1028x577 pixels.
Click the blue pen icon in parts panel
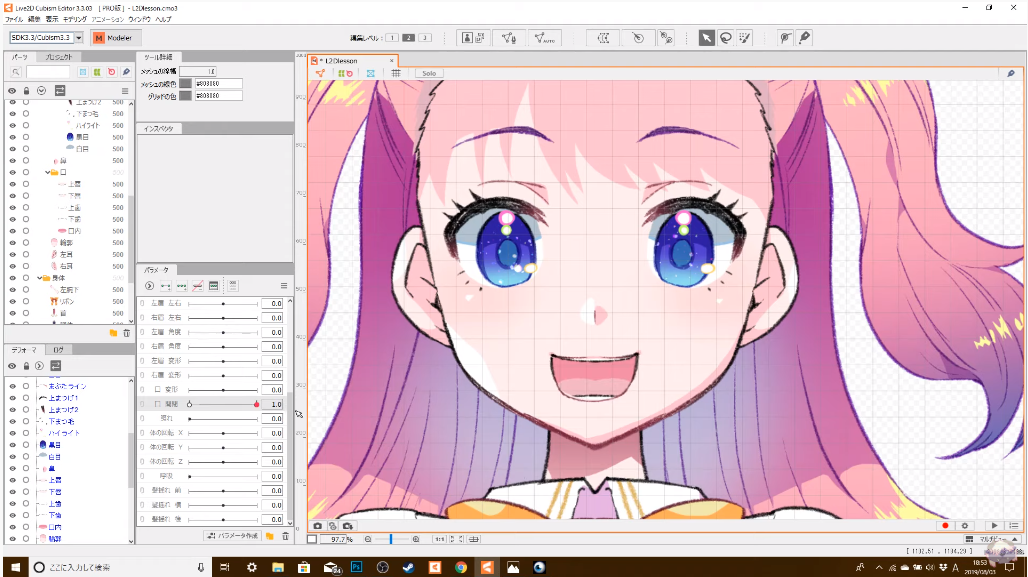click(126, 72)
